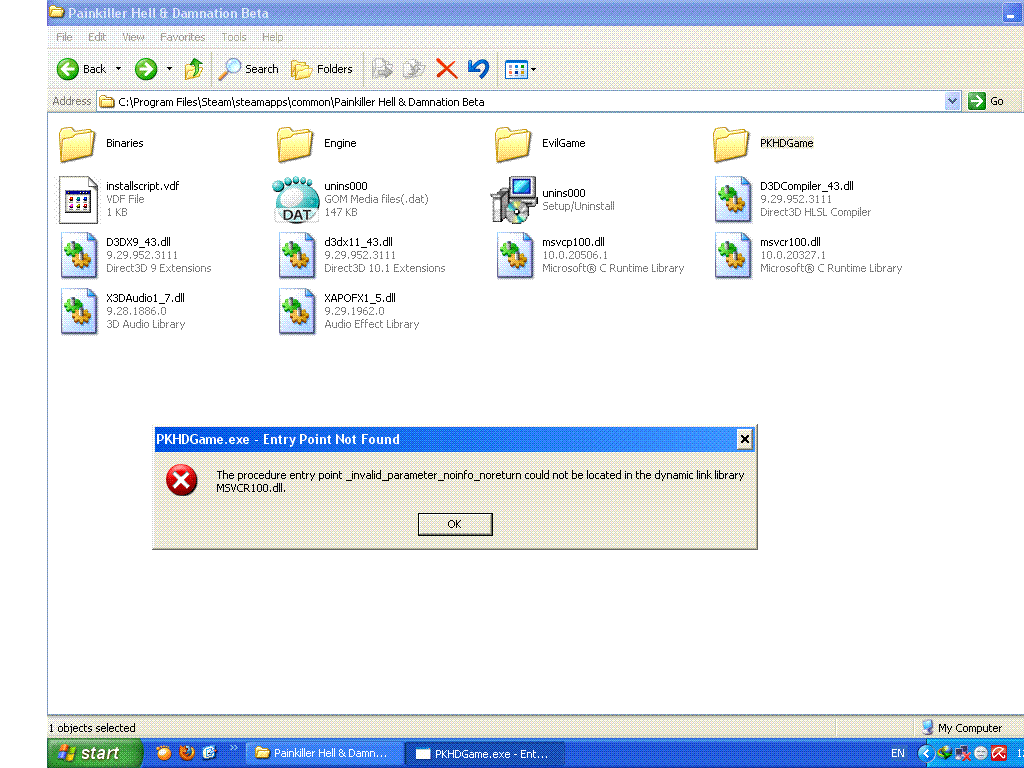This screenshot has width=1024, height=768.
Task: Select the msvcr100.dll file icon
Action: tap(733, 255)
